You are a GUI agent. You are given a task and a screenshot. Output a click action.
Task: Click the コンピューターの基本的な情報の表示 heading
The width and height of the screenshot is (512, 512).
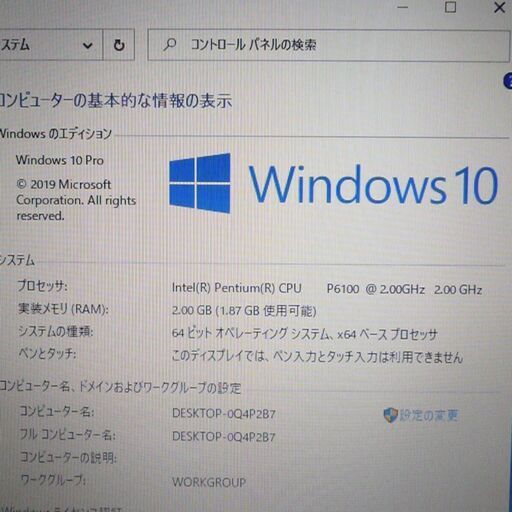pos(115,101)
